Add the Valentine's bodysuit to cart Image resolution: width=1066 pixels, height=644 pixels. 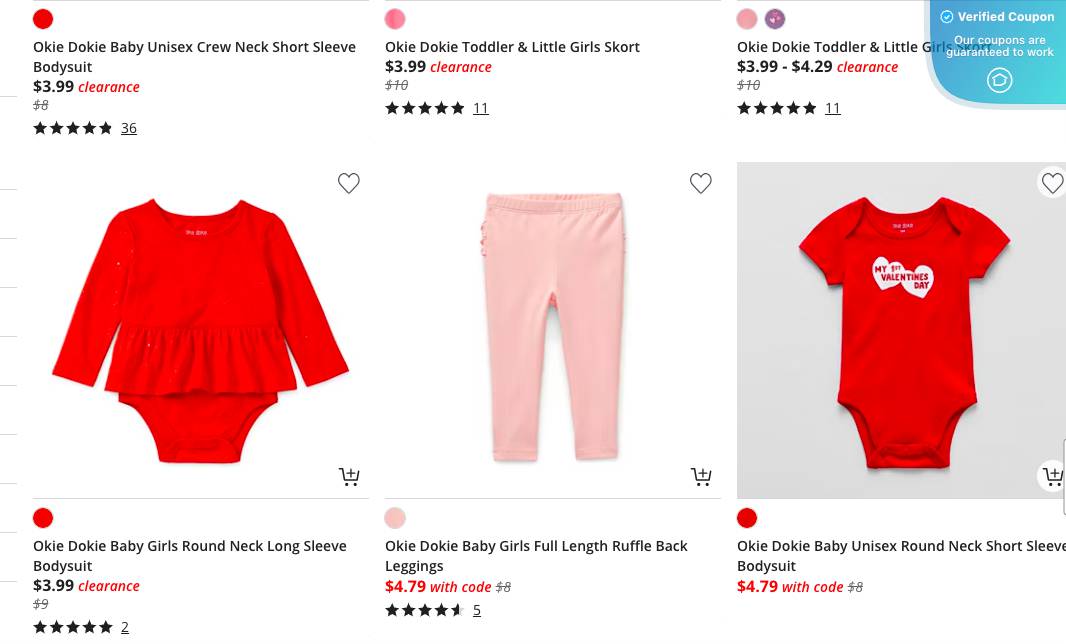click(x=1053, y=477)
